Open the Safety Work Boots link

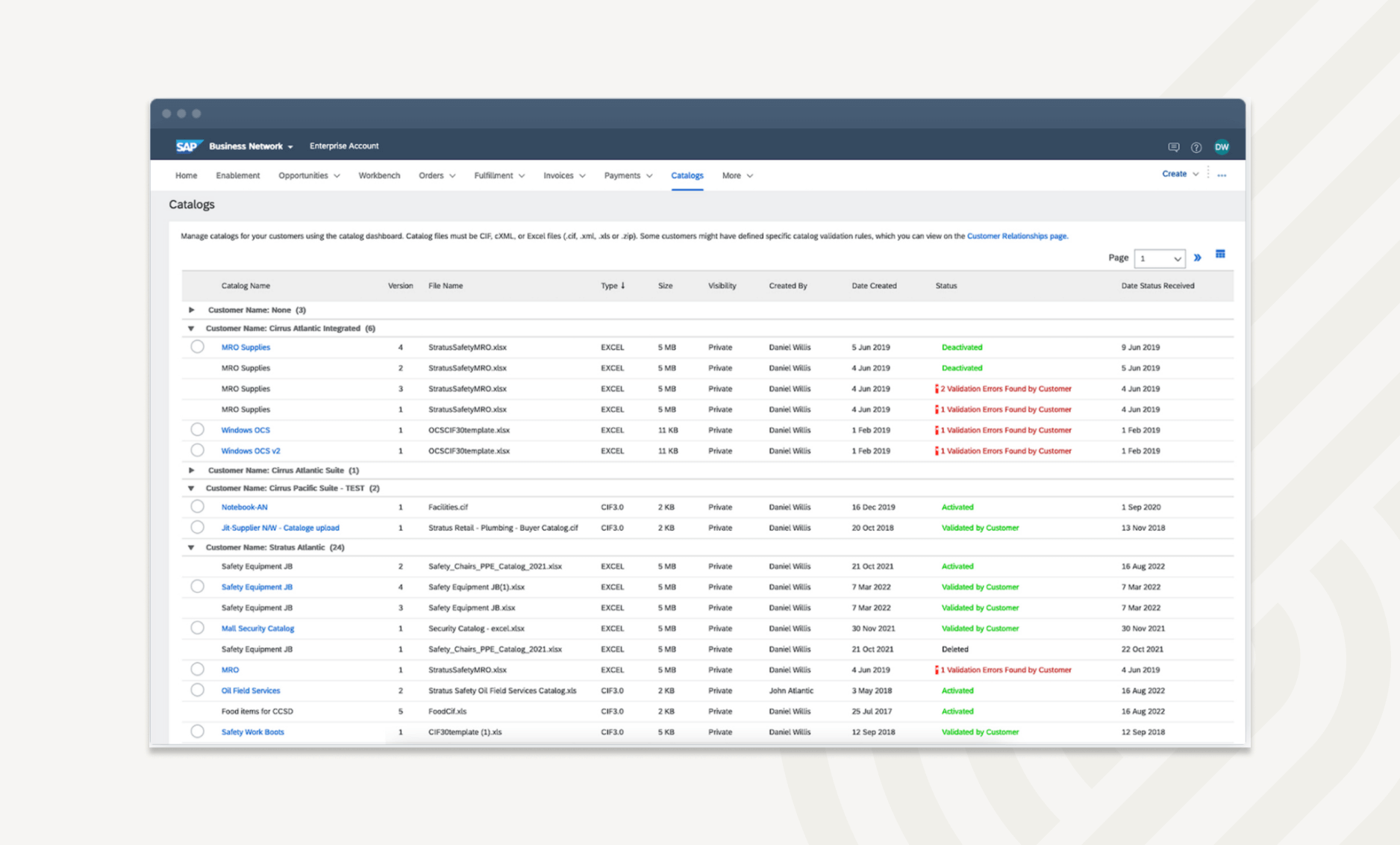tap(252, 732)
